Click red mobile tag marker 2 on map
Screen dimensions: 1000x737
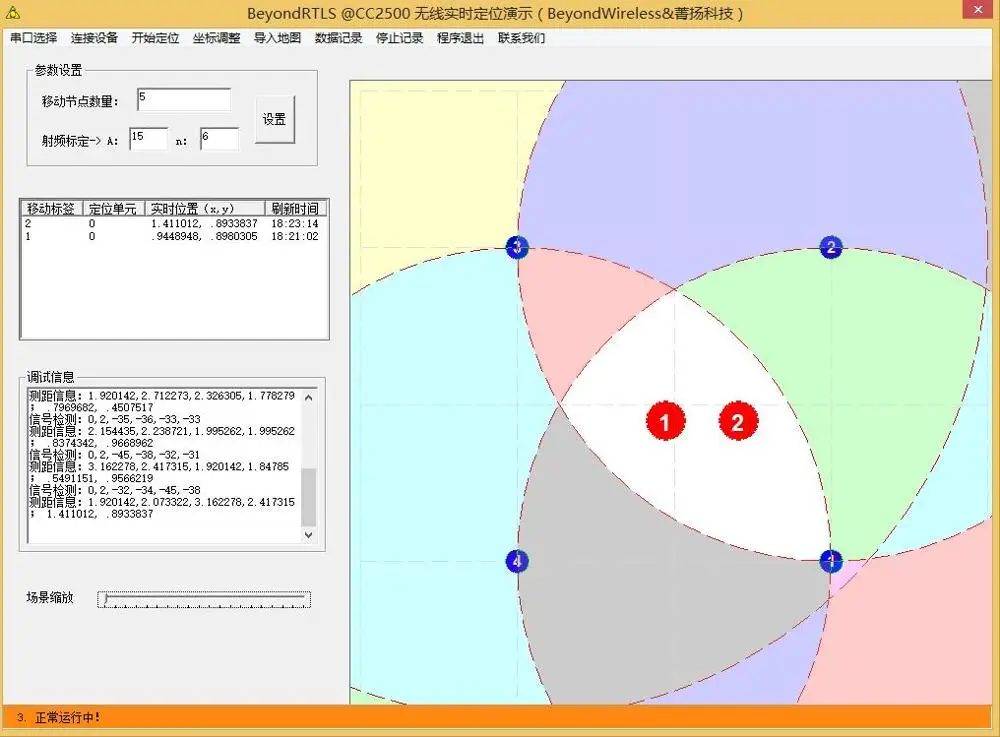pyautogui.click(x=738, y=421)
